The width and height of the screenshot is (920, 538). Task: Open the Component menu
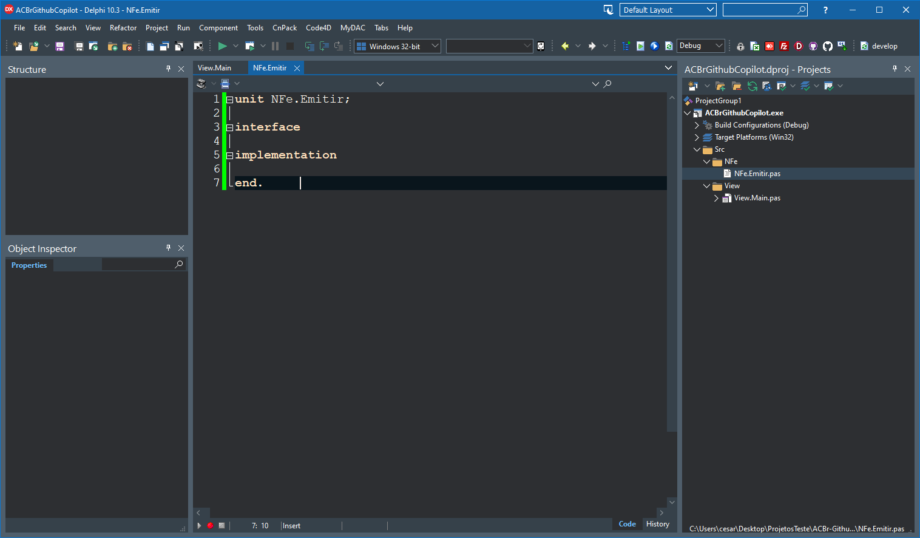(x=218, y=28)
